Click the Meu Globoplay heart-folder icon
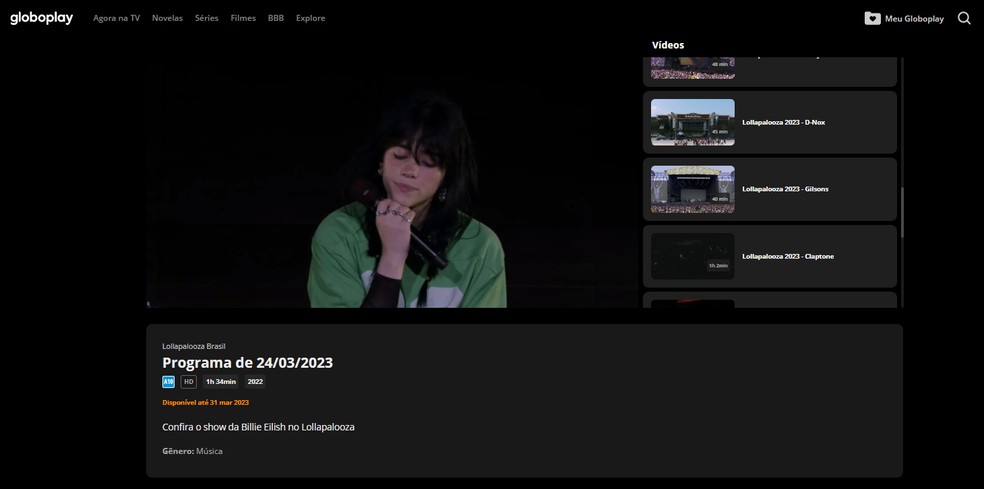 872,18
